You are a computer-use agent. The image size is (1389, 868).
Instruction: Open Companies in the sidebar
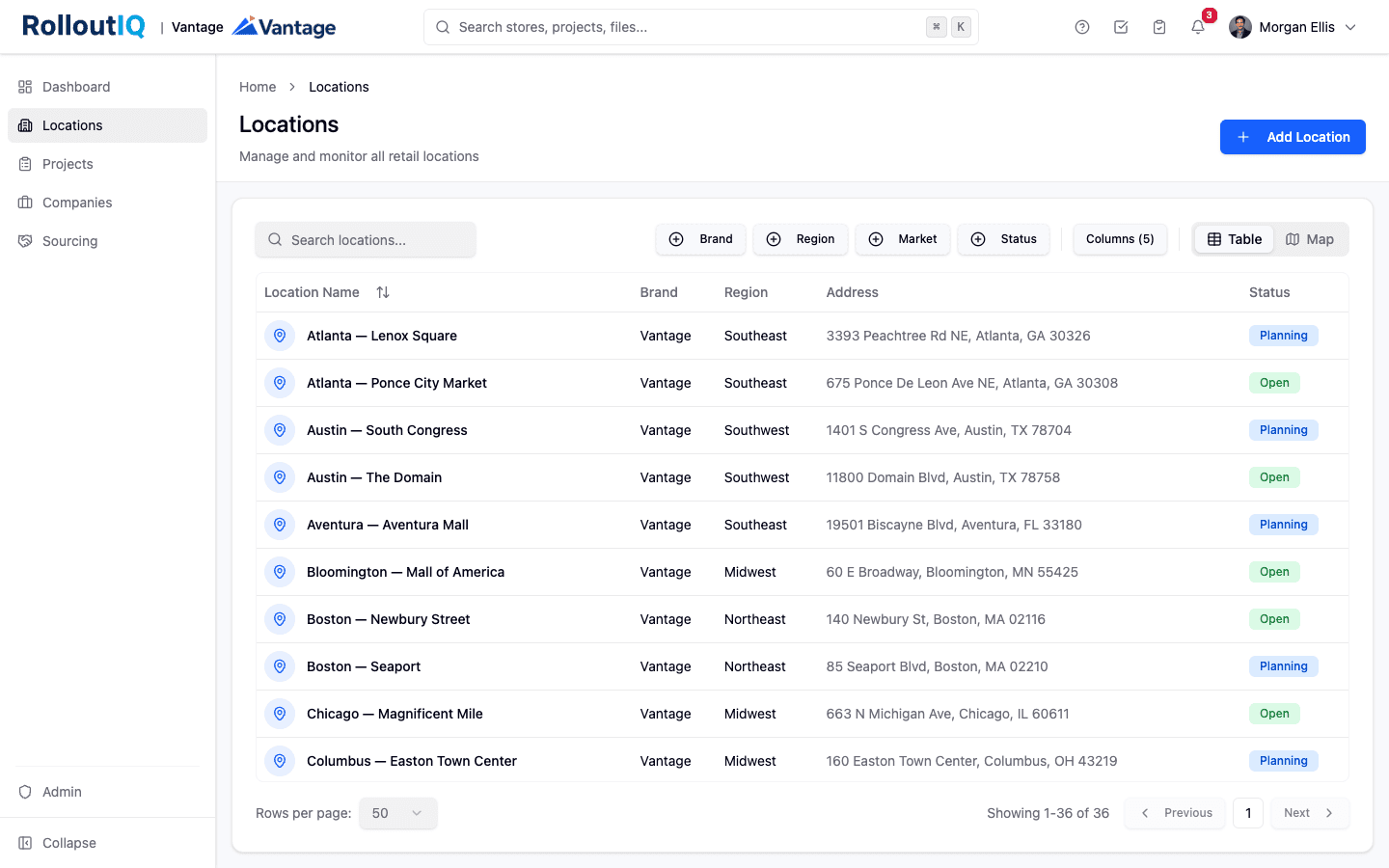[107, 203]
